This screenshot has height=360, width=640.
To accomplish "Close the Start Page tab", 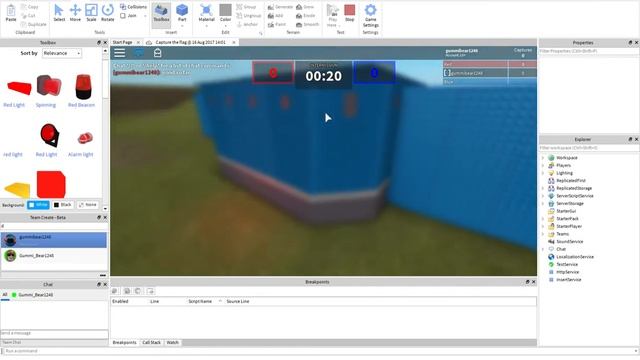I will pos(138,42).
